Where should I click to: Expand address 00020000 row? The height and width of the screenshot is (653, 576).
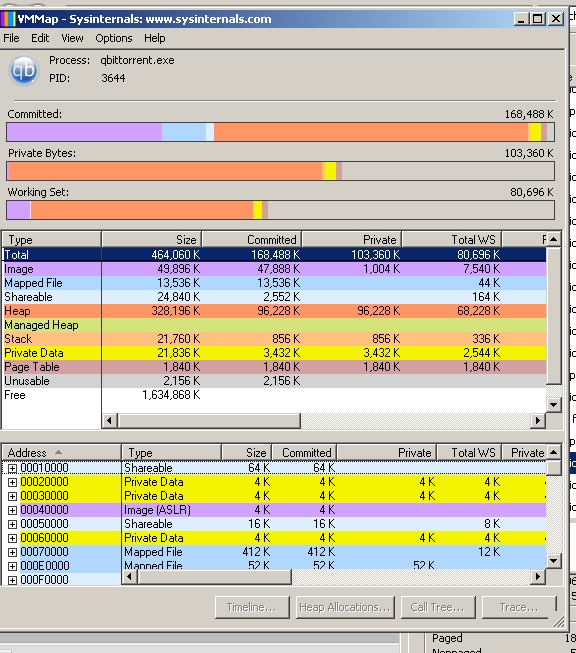(12, 482)
